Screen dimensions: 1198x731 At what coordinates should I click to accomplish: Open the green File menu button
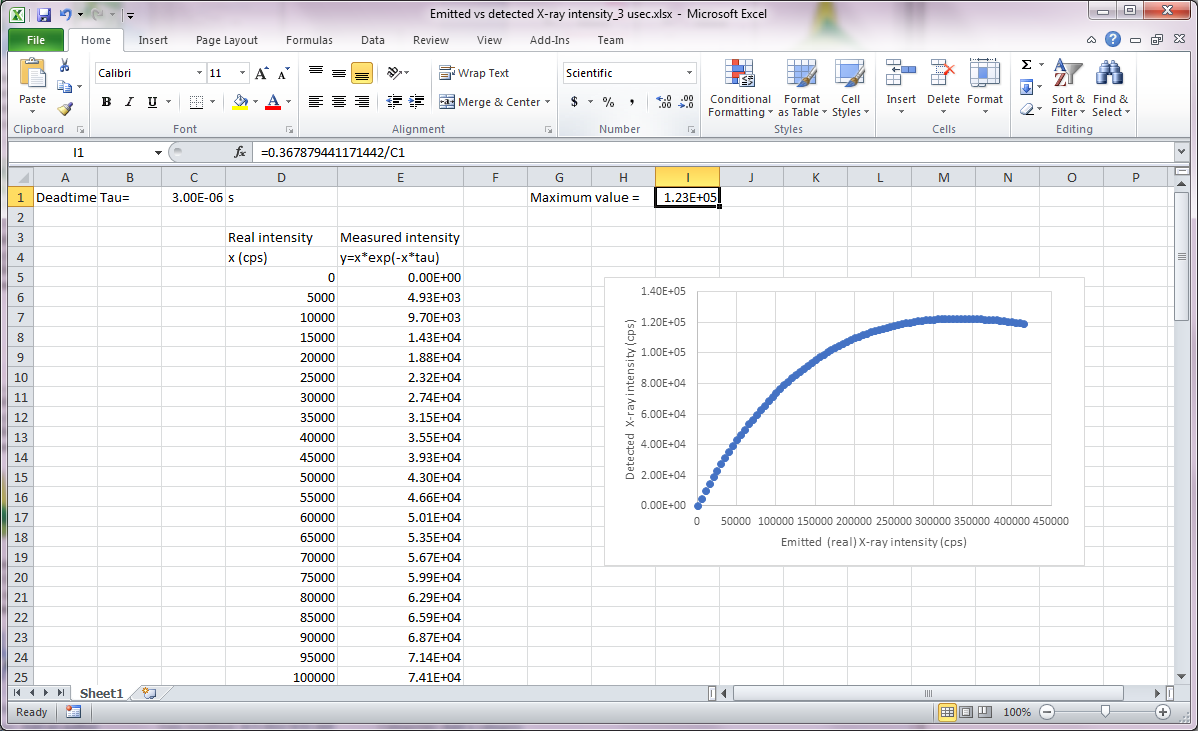[x=36, y=40]
